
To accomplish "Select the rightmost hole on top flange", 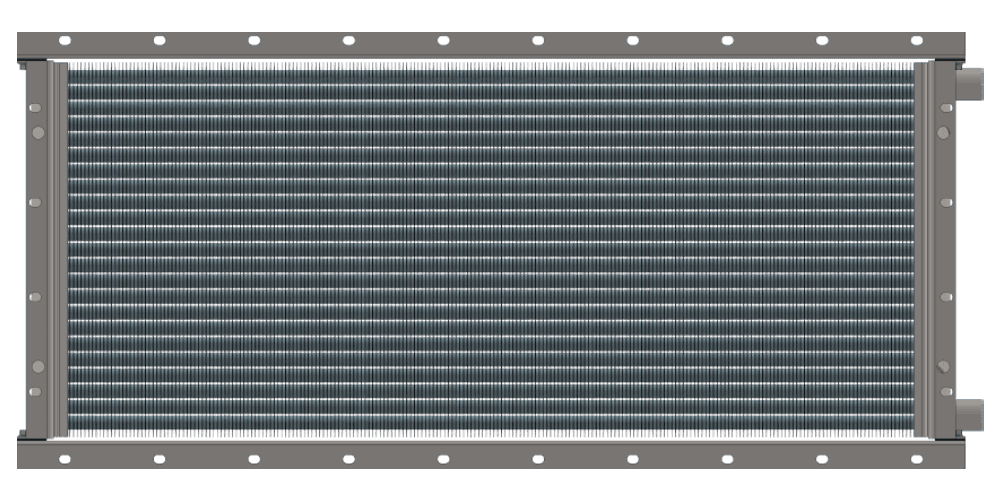I will [x=916, y=41].
